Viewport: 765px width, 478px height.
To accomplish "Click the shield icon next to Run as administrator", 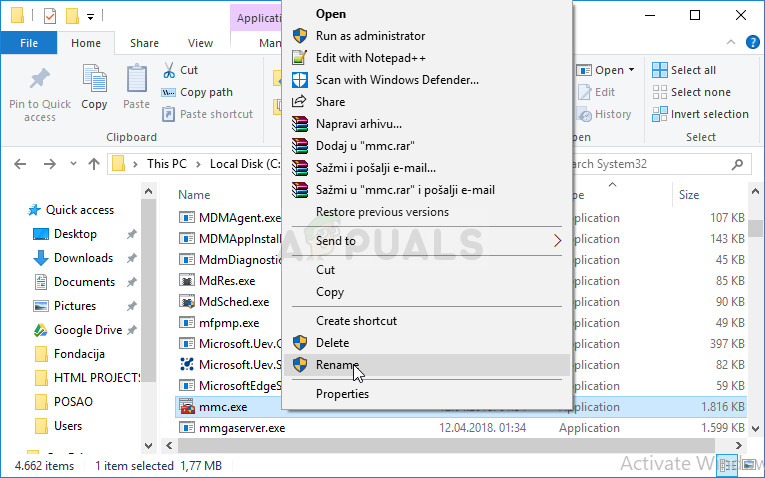I will point(300,36).
